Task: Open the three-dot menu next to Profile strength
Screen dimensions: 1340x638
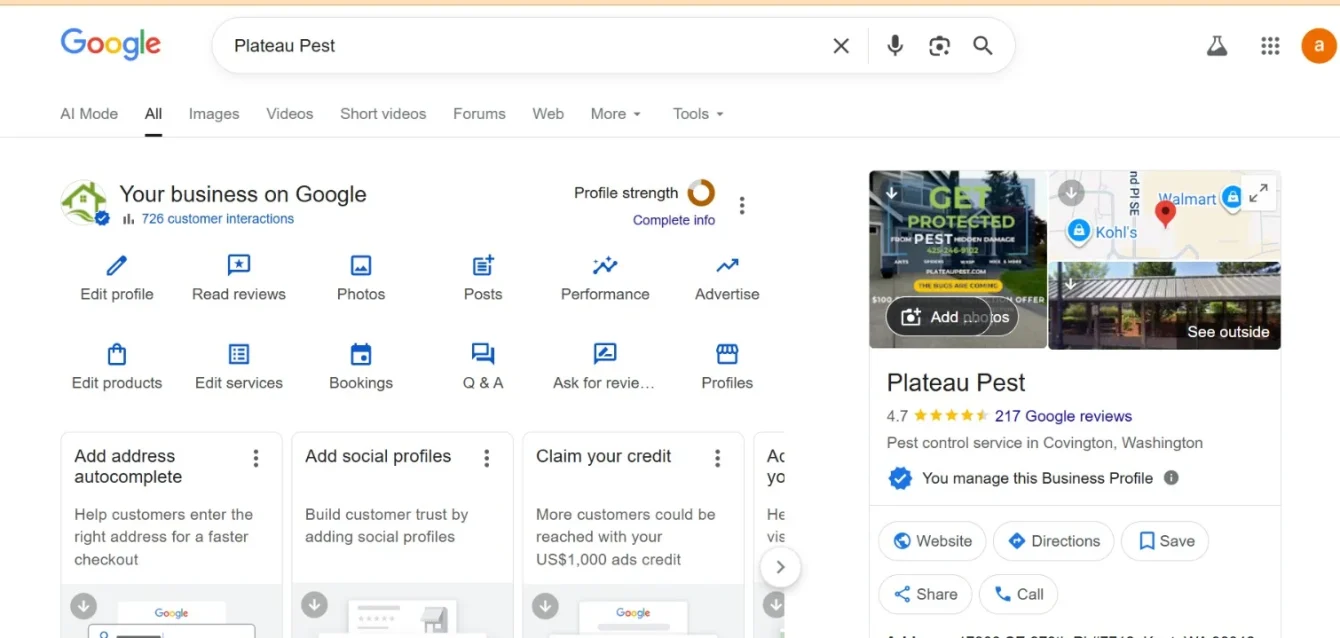Action: [x=742, y=206]
